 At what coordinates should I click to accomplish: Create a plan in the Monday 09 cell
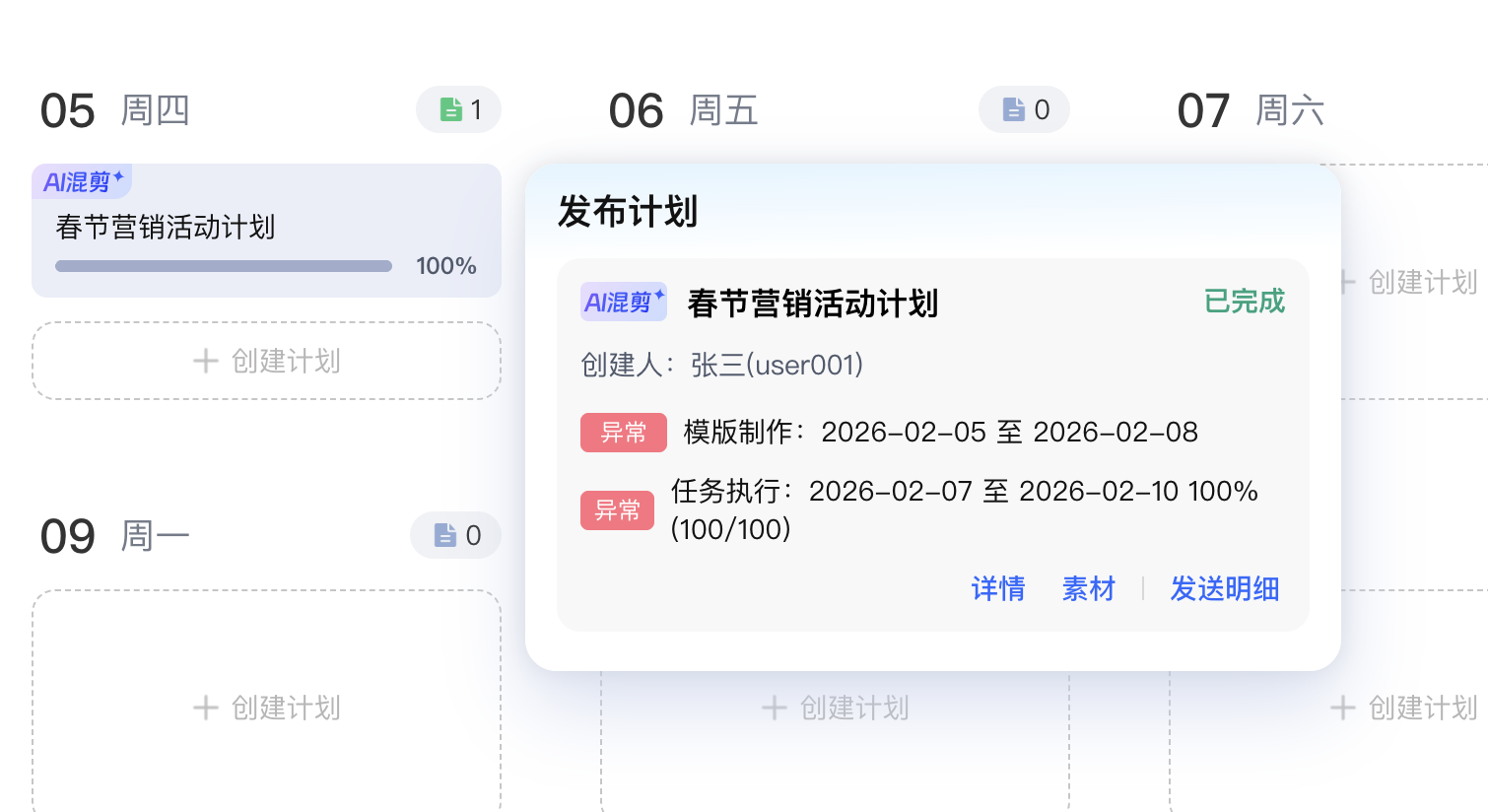266,708
